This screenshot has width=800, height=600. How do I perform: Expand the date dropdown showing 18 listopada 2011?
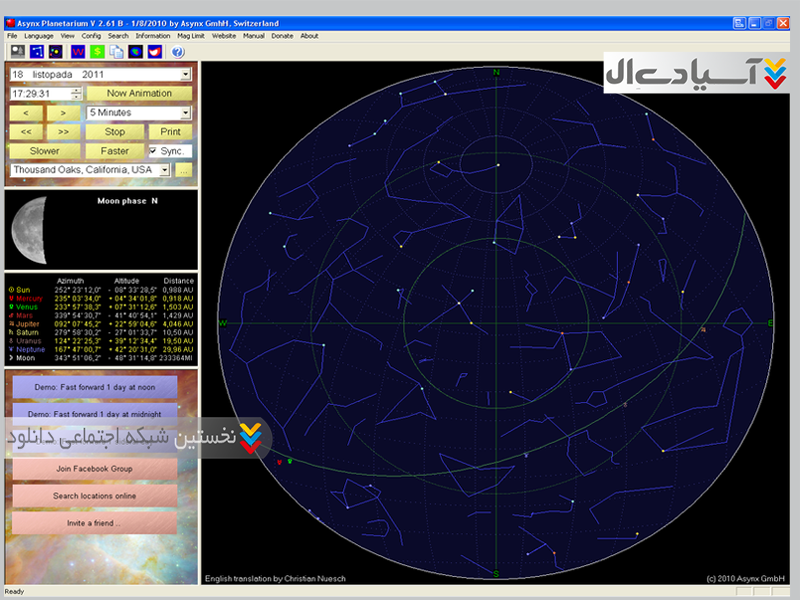[x=186, y=74]
